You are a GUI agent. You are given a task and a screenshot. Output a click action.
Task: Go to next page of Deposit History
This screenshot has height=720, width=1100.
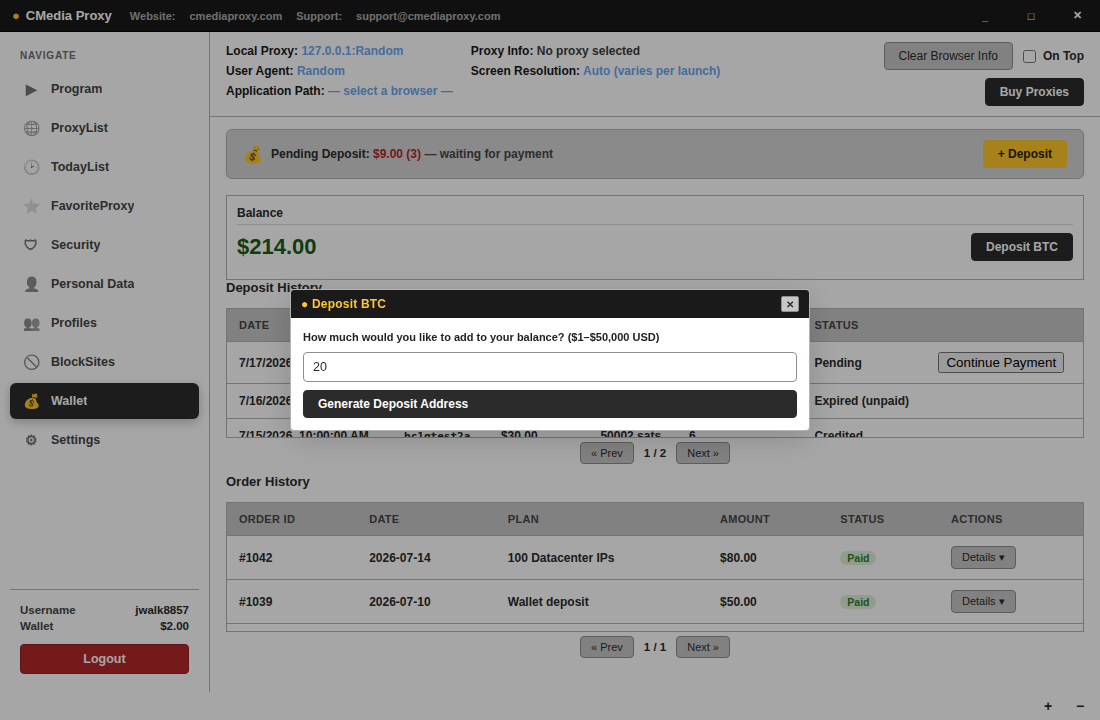[702, 453]
